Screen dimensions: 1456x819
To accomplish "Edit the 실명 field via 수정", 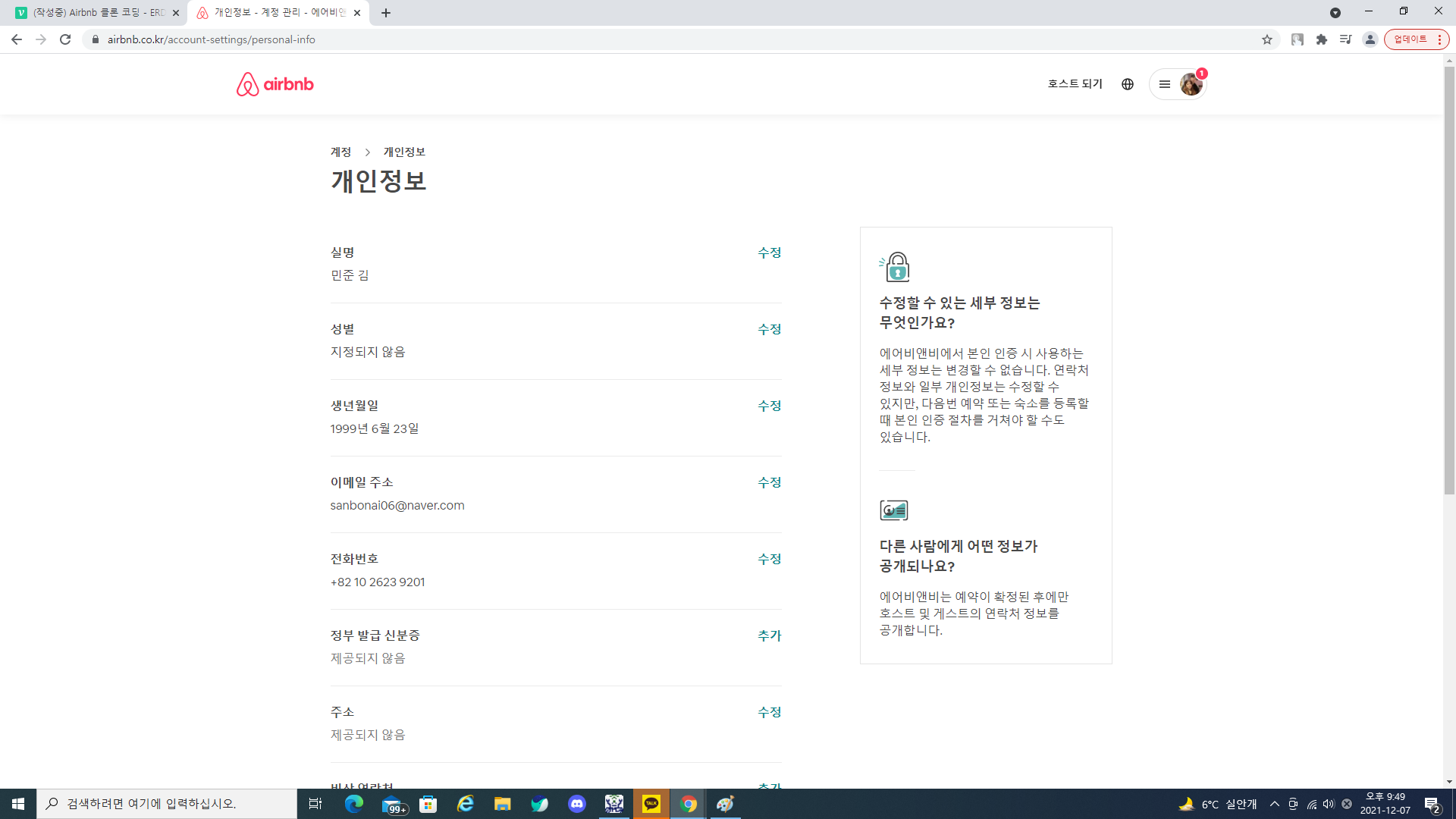I will pos(769,253).
